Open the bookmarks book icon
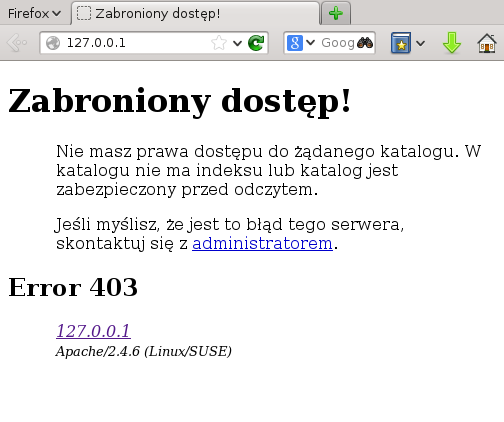Viewport: 504px width, 422px height. [401, 43]
